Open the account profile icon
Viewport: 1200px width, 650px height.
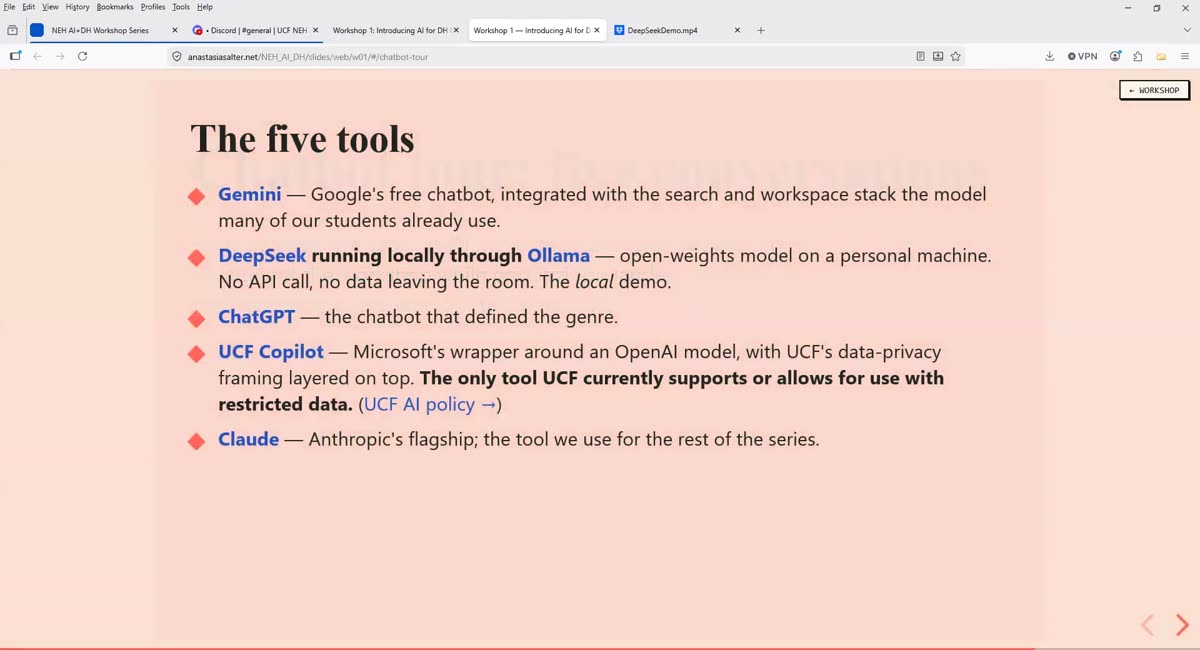[1115, 56]
